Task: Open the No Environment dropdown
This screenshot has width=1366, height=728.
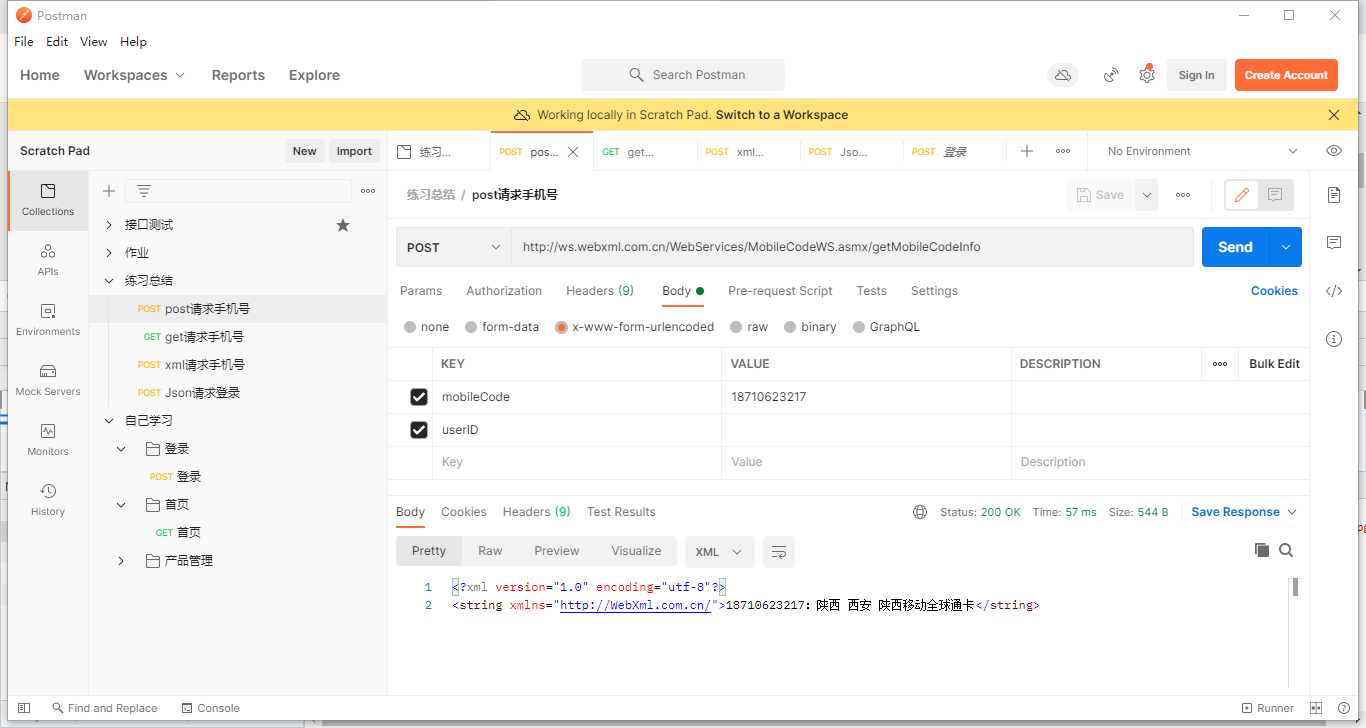Action: click(x=1202, y=151)
